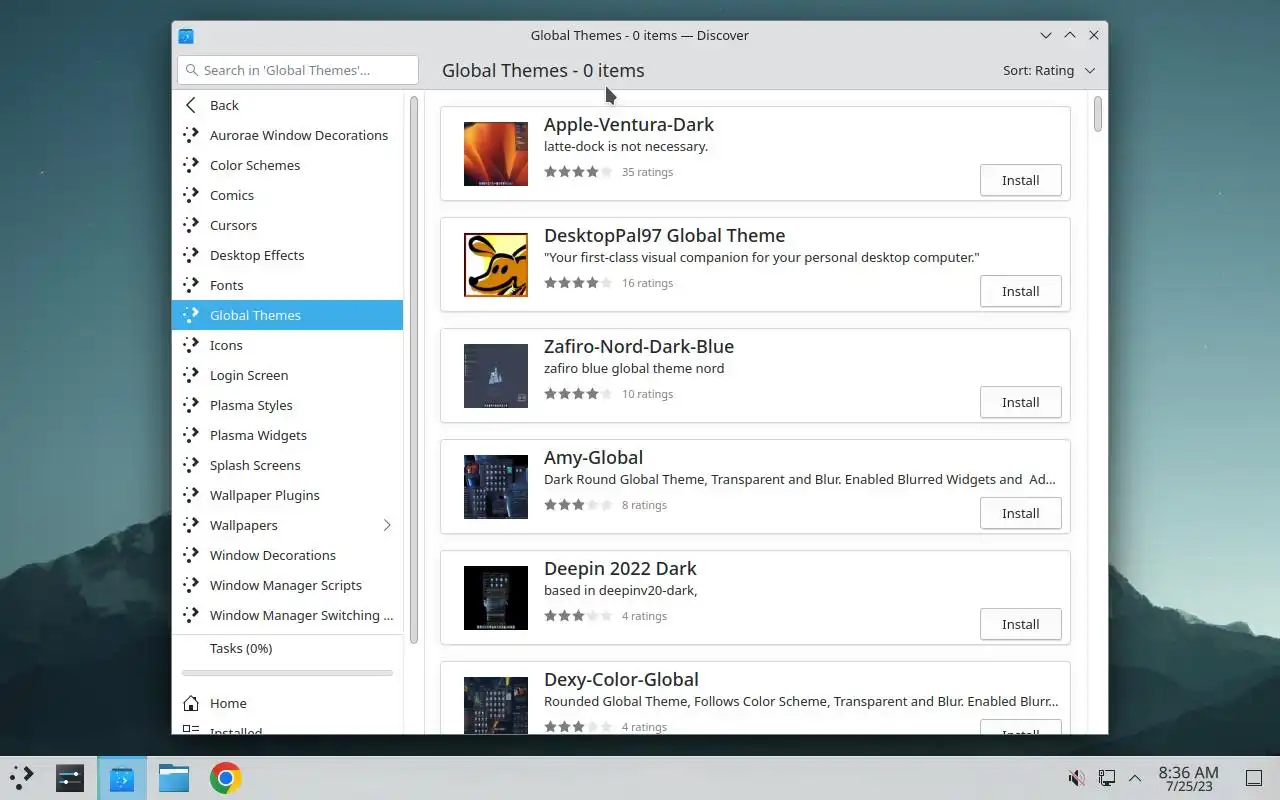Open the DesktopPal97 dog thumbnail
The width and height of the screenshot is (1280, 800).
point(496,265)
